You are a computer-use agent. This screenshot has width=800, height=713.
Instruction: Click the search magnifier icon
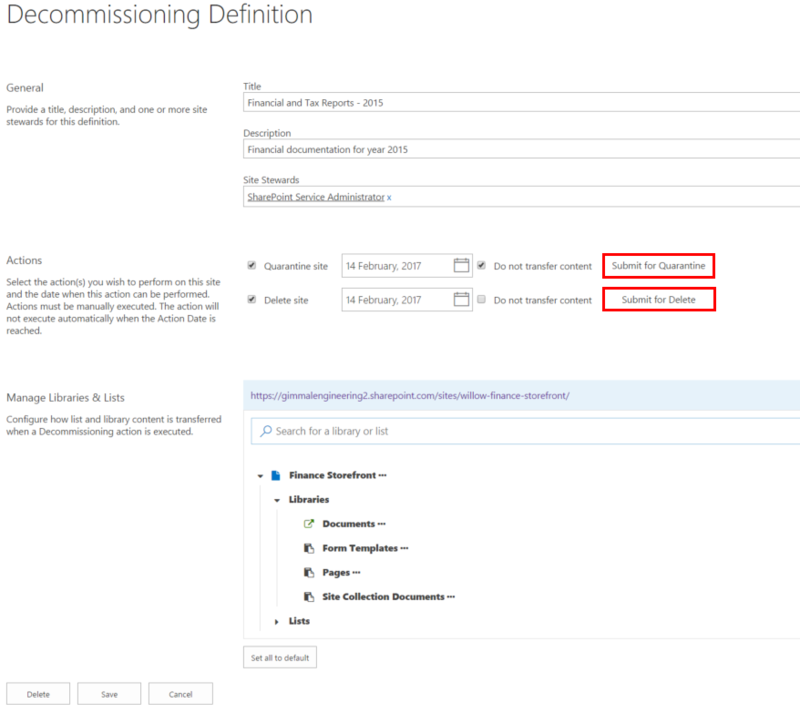[x=266, y=431]
